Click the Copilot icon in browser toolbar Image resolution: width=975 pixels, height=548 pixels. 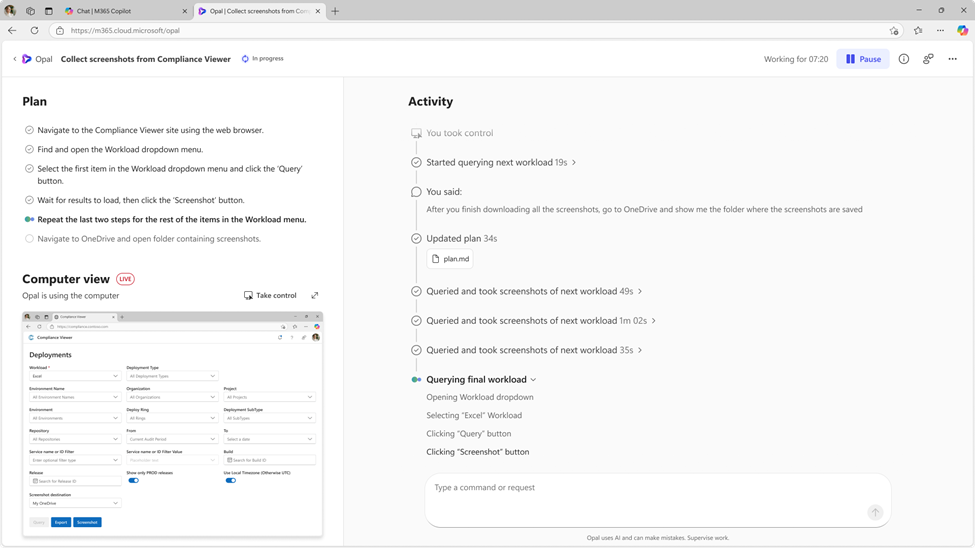pyautogui.click(x=962, y=30)
